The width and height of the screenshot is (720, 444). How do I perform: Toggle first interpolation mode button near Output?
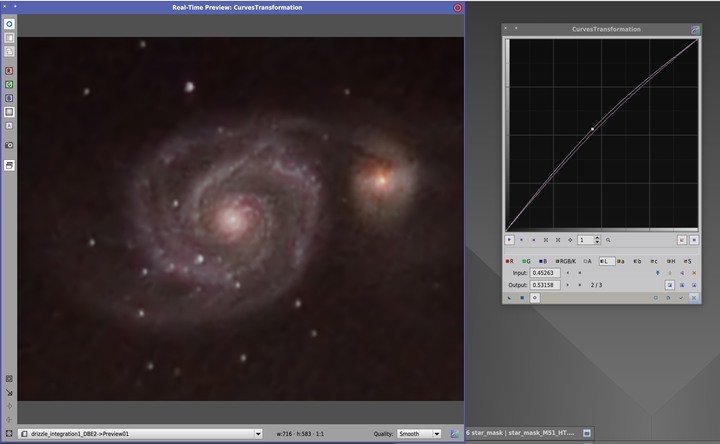click(x=670, y=285)
